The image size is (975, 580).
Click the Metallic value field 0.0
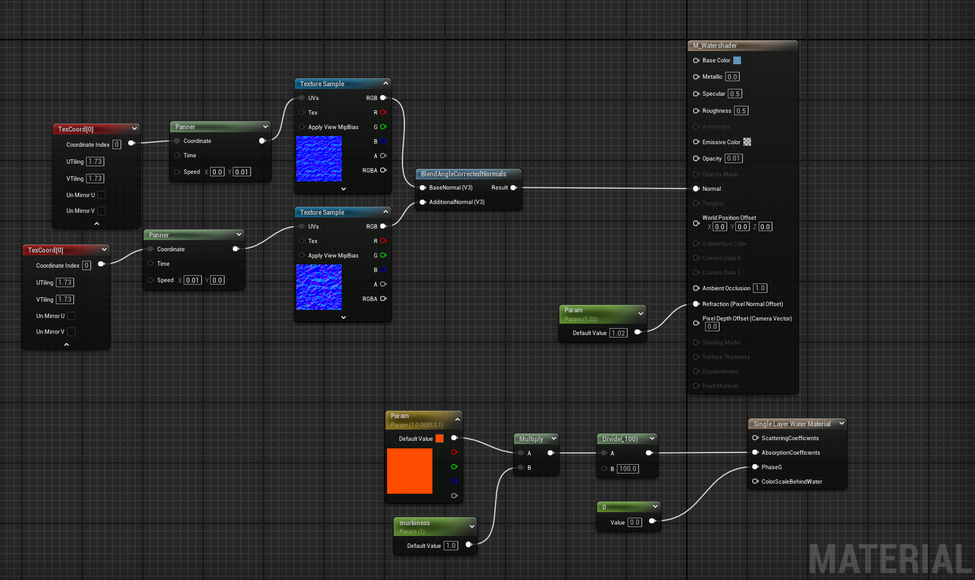click(x=732, y=76)
